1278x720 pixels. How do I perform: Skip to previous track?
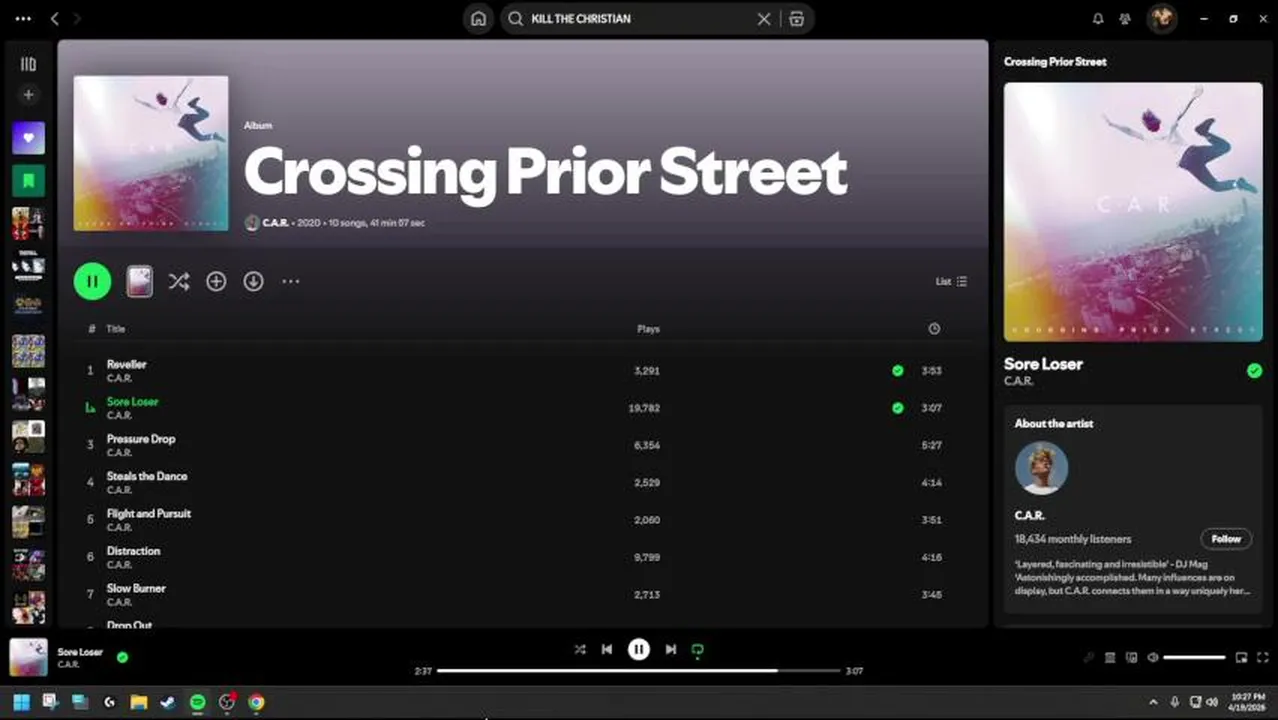coord(606,649)
